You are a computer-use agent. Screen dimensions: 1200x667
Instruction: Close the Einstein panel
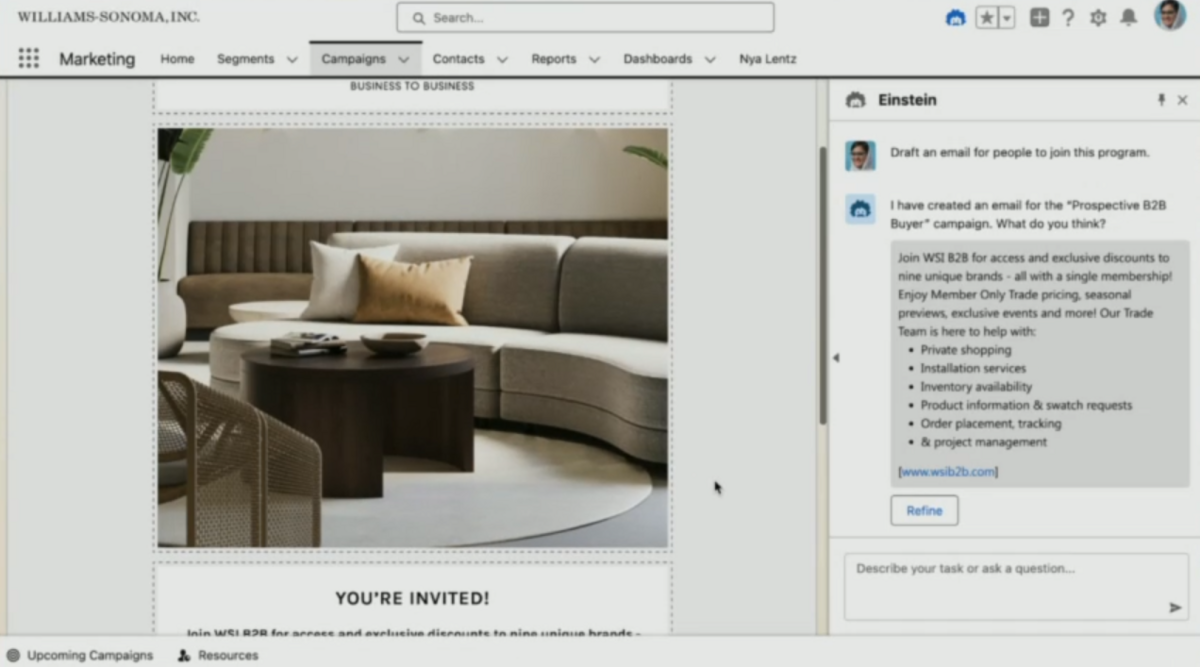1182,100
